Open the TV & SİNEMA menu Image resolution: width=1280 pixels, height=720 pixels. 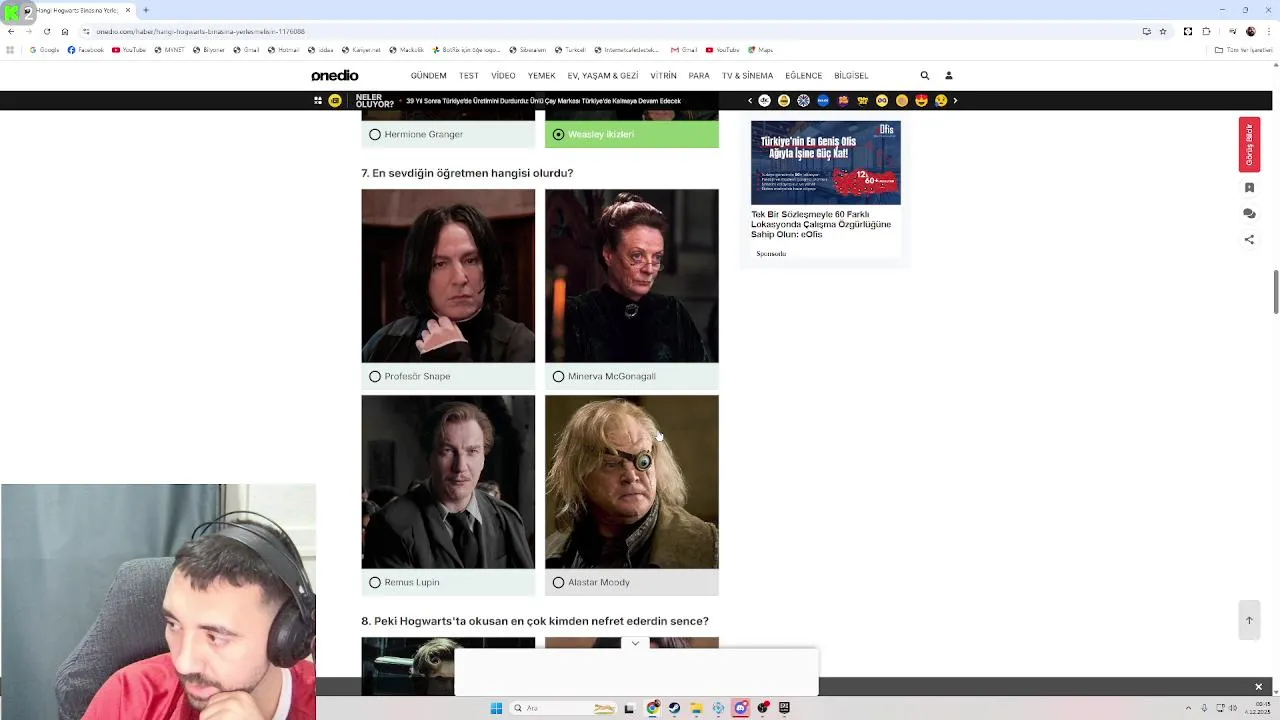point(748,76)
